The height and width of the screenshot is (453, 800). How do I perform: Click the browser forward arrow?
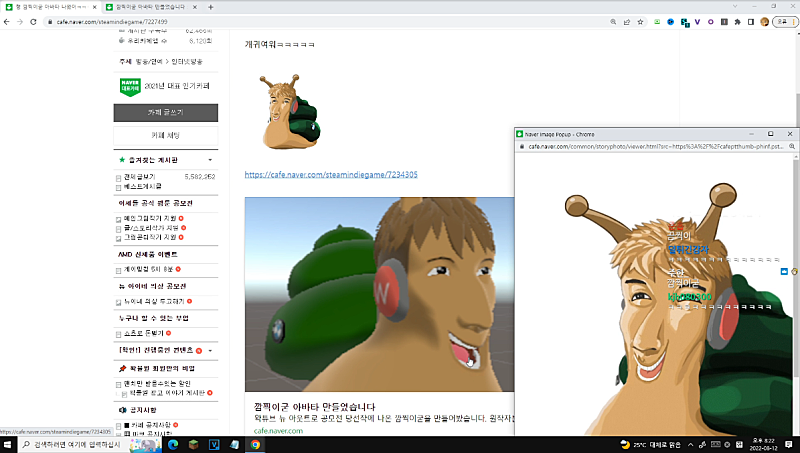20,22
